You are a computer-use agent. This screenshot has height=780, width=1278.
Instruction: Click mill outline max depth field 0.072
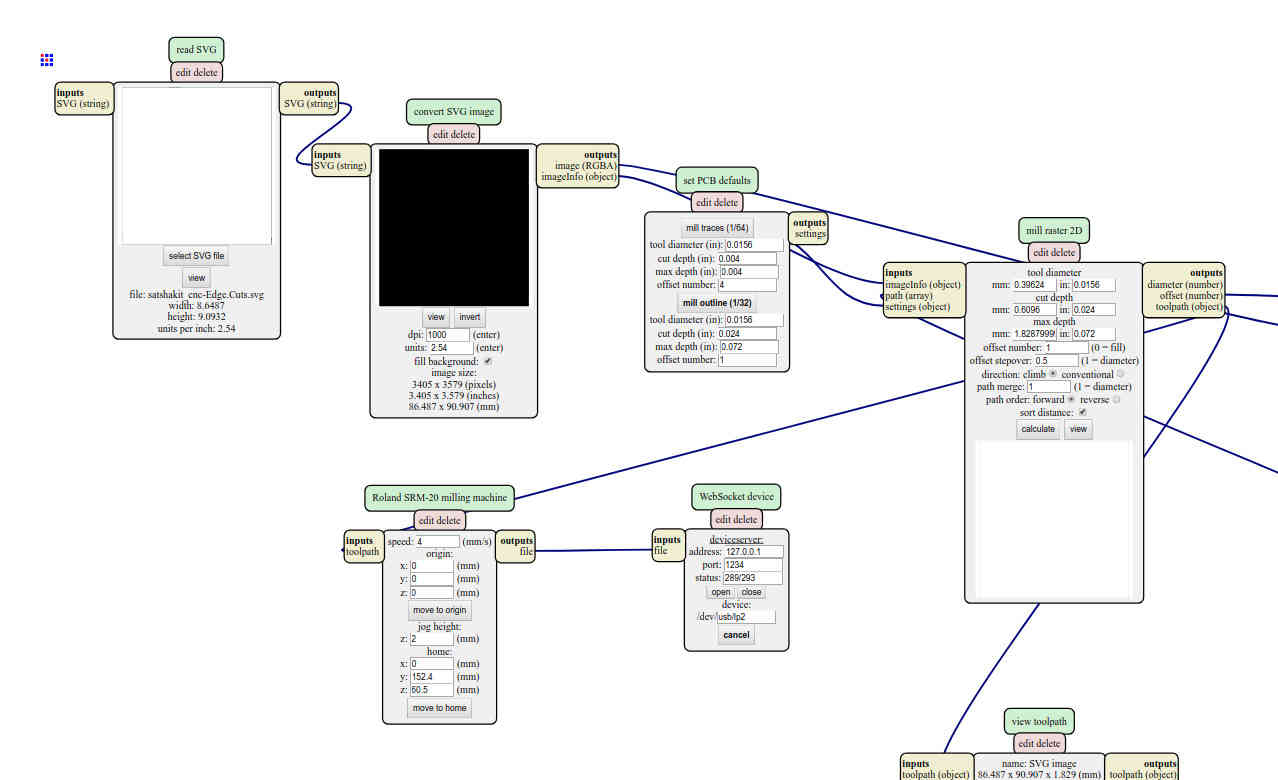(x=748, y=347)
